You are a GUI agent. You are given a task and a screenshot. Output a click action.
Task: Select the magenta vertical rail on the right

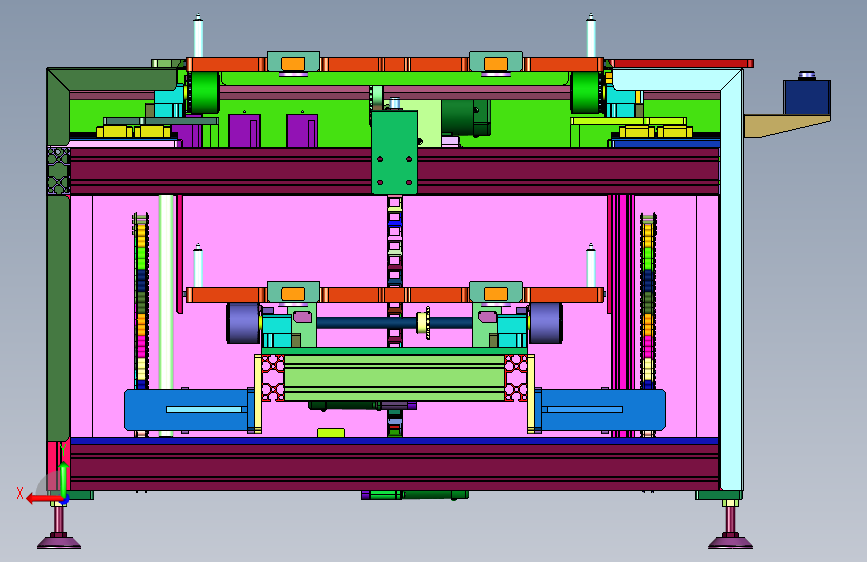[x=623, y=315]
